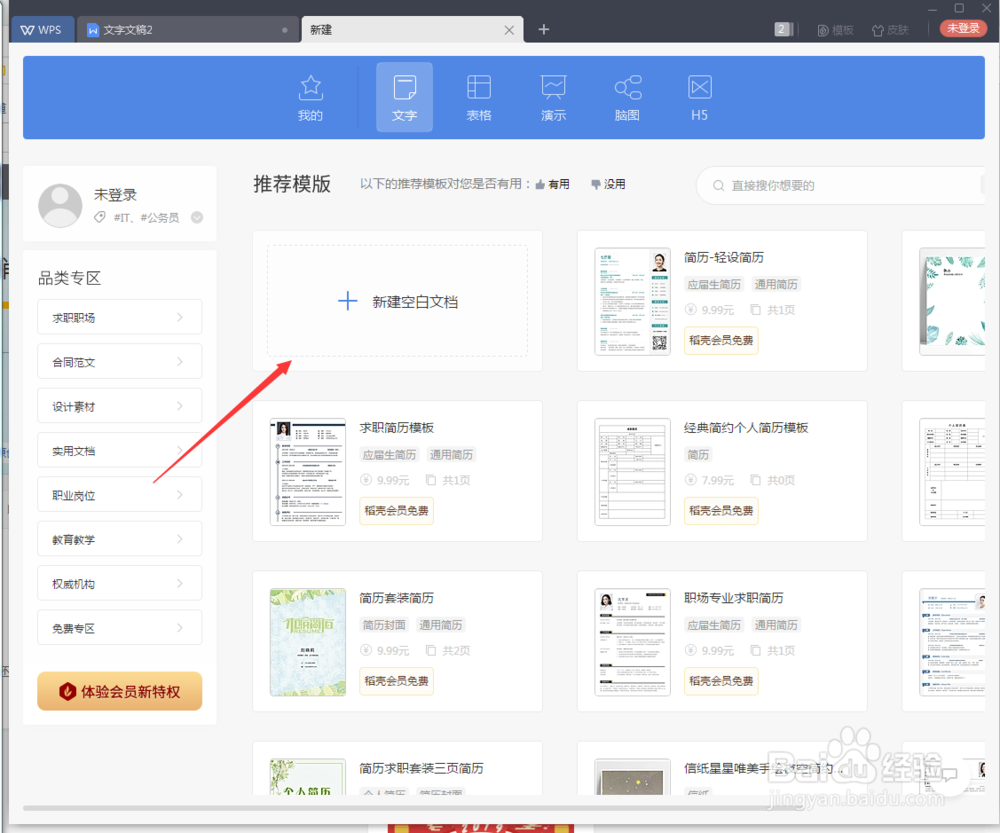
Task: Select the H5 icon
Action: click(x=700, y=98)
